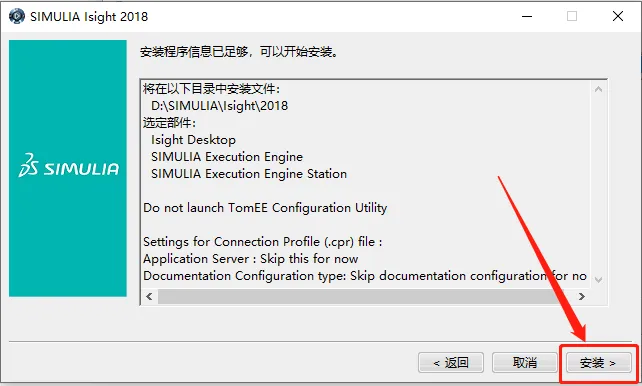Go back with the < 返回 button
This screenshot has height=386, width=642.
(451, 363)
